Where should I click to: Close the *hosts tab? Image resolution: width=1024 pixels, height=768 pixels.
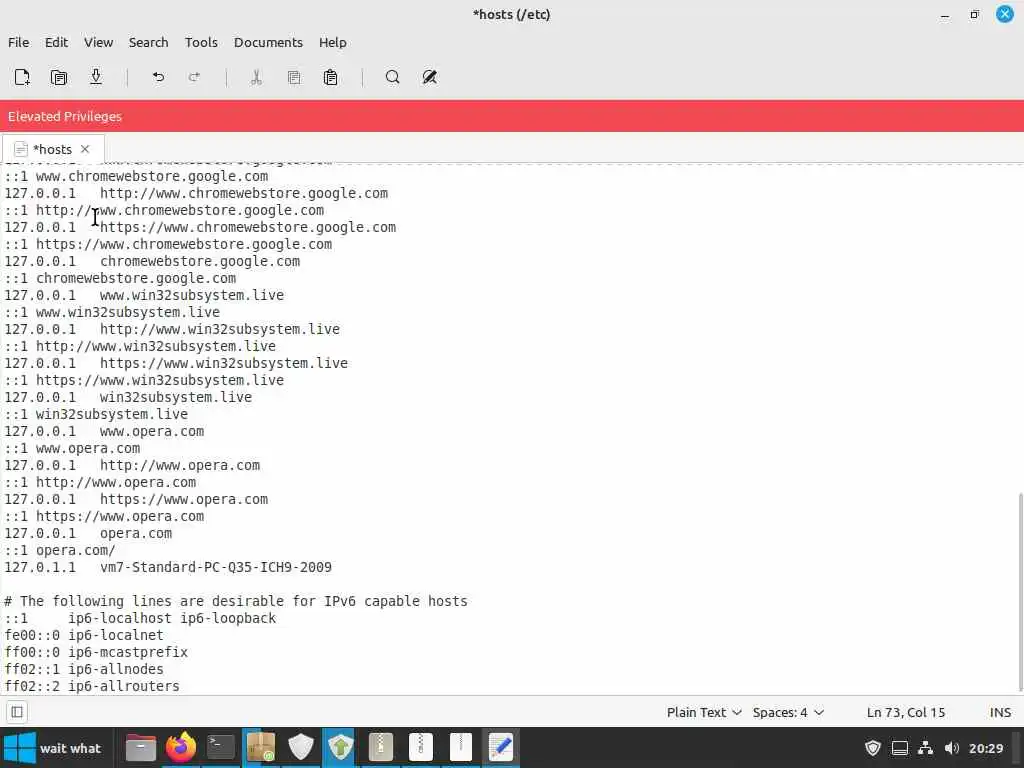[x=85, y=150]
